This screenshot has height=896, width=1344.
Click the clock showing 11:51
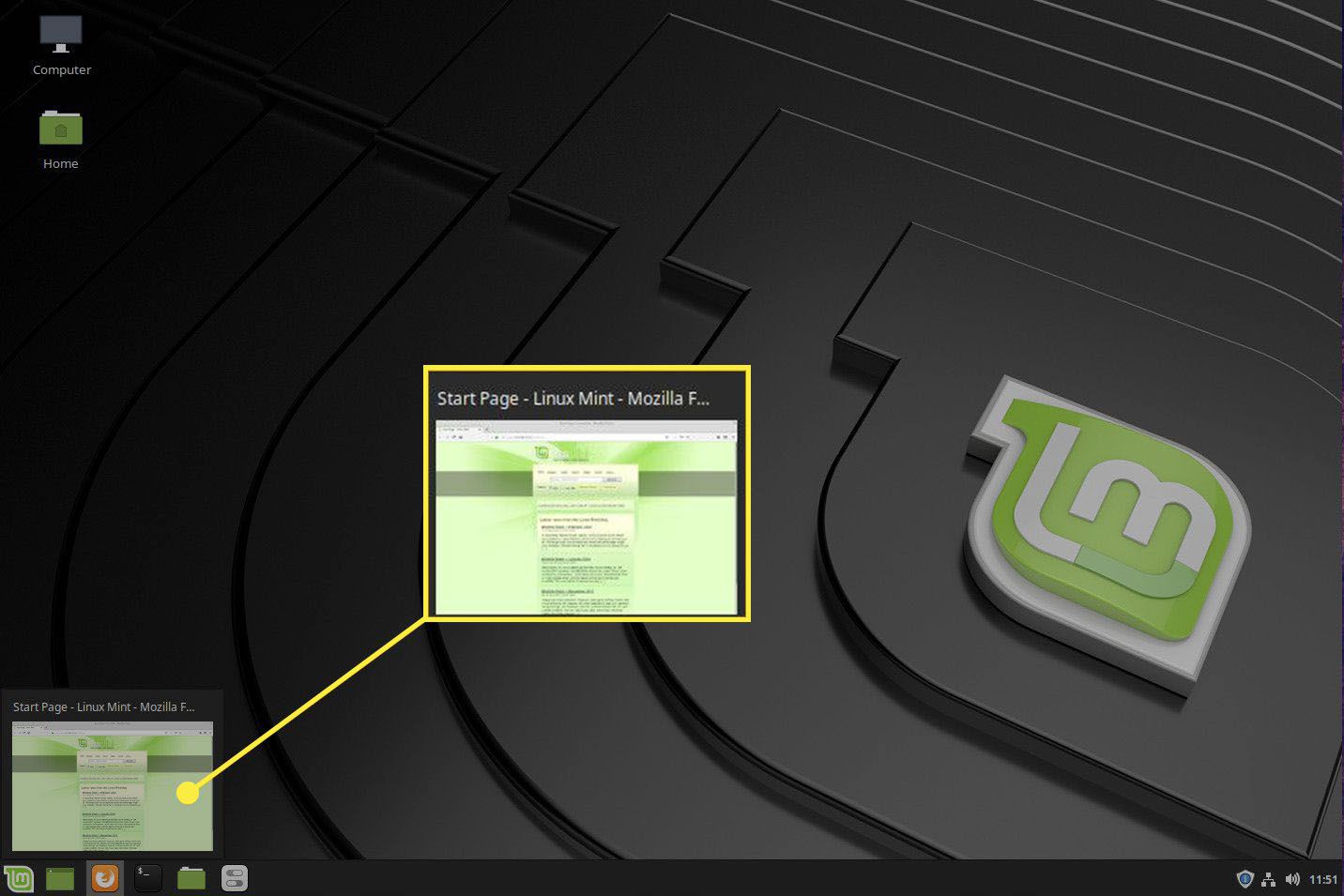(x=1323, y=879)
